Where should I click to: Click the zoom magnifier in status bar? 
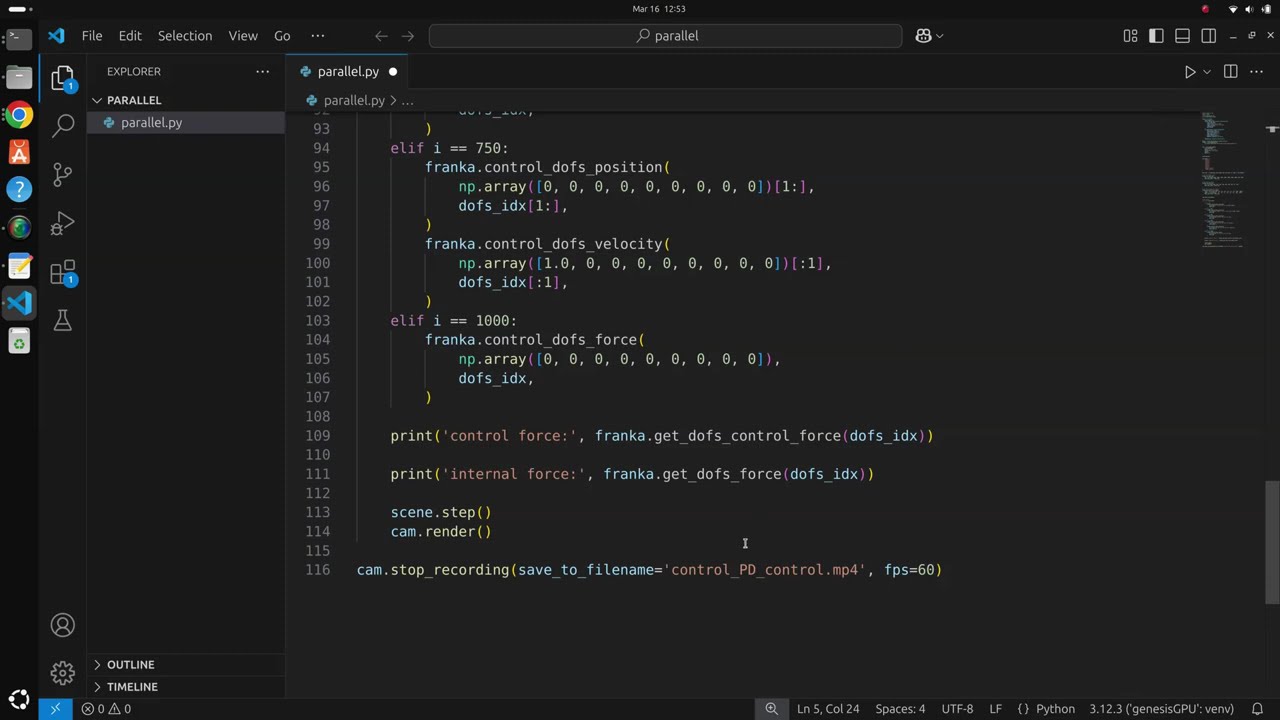pyautogui.click(x=771, y=709)
